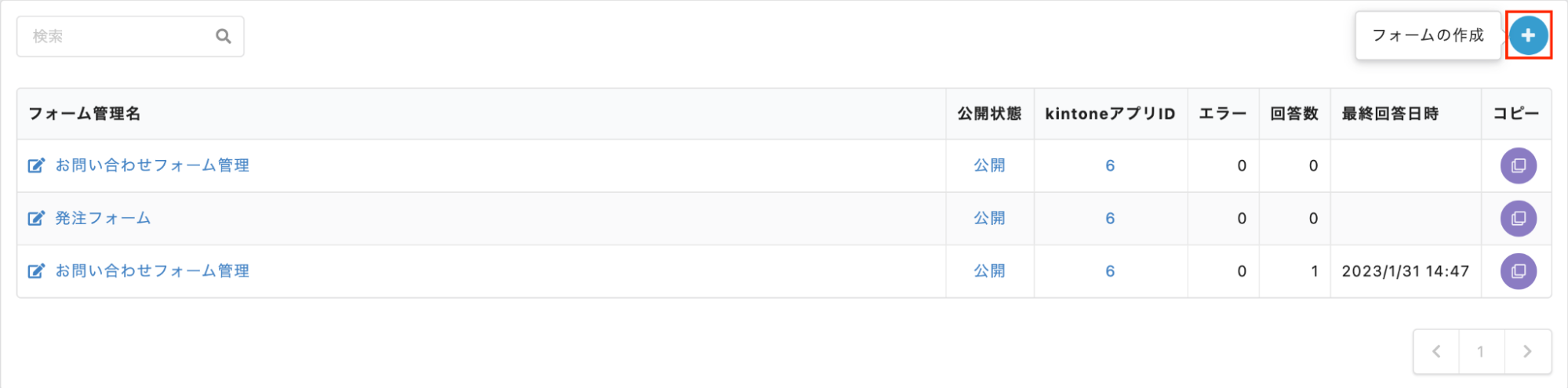The height and width of the screenshot is (388, 1568).
Task: Click the フォーム管理名 column header
Action: click(85, 114)
